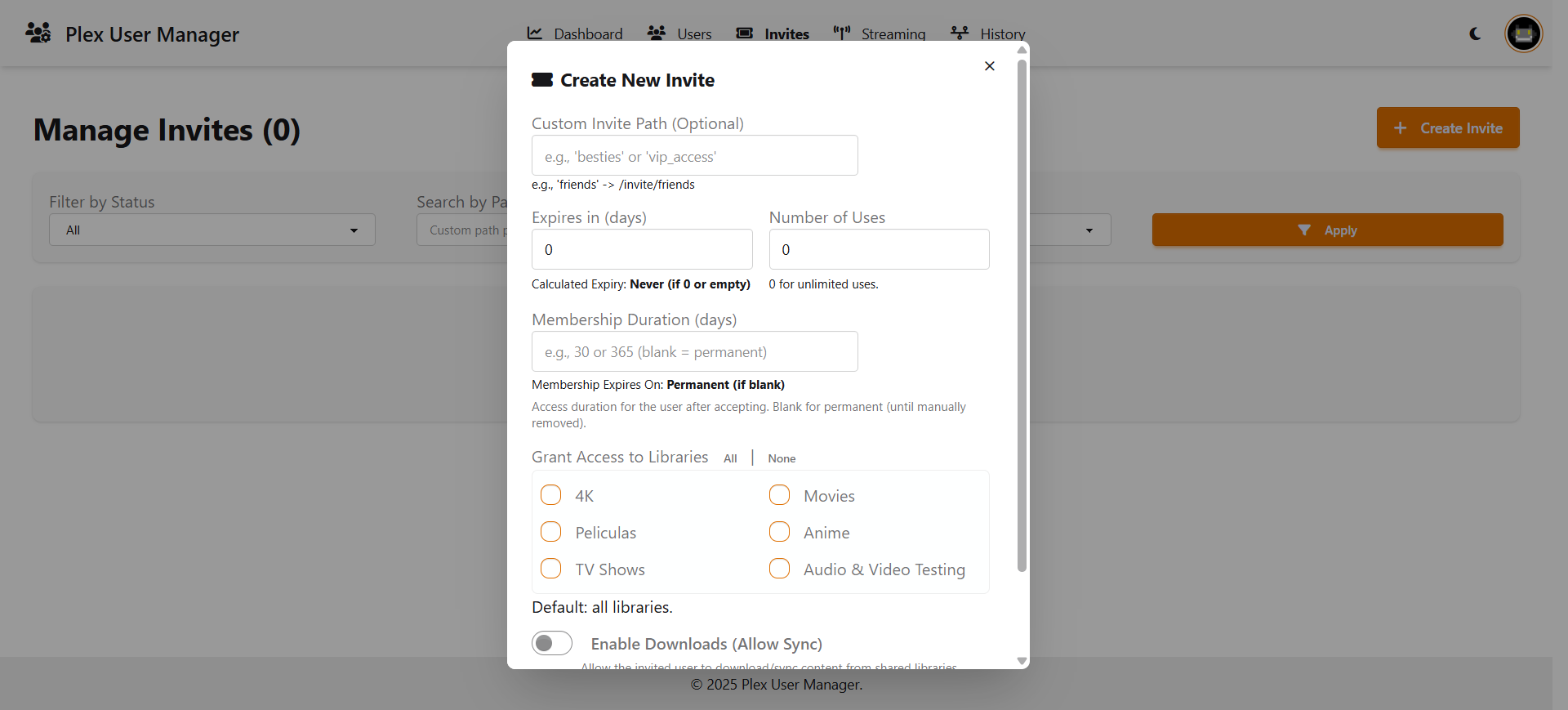Open the Filter by Status dropdown
Viewport: 1568px width, 710px height.
point(212,230)
